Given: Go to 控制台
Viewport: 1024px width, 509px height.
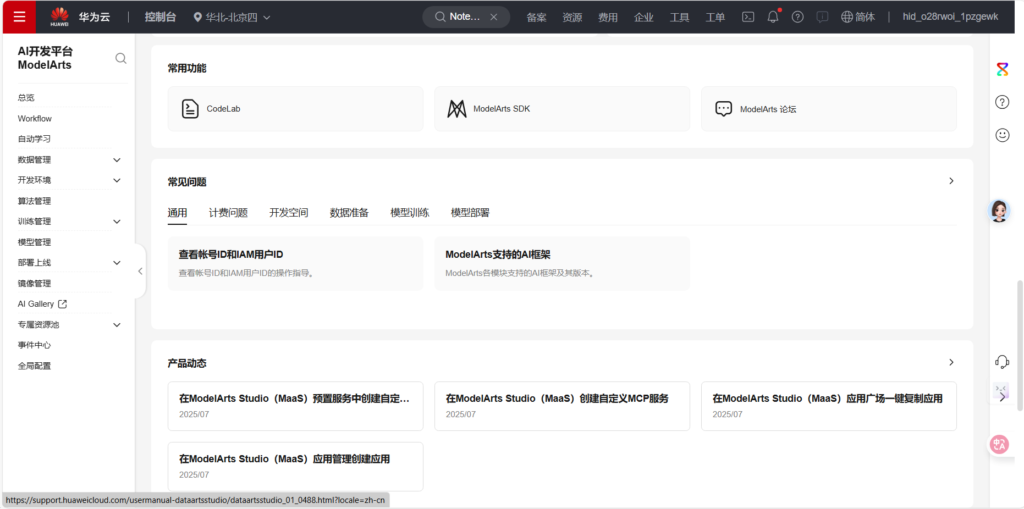Looking at the screenshot, I should 161,17.
